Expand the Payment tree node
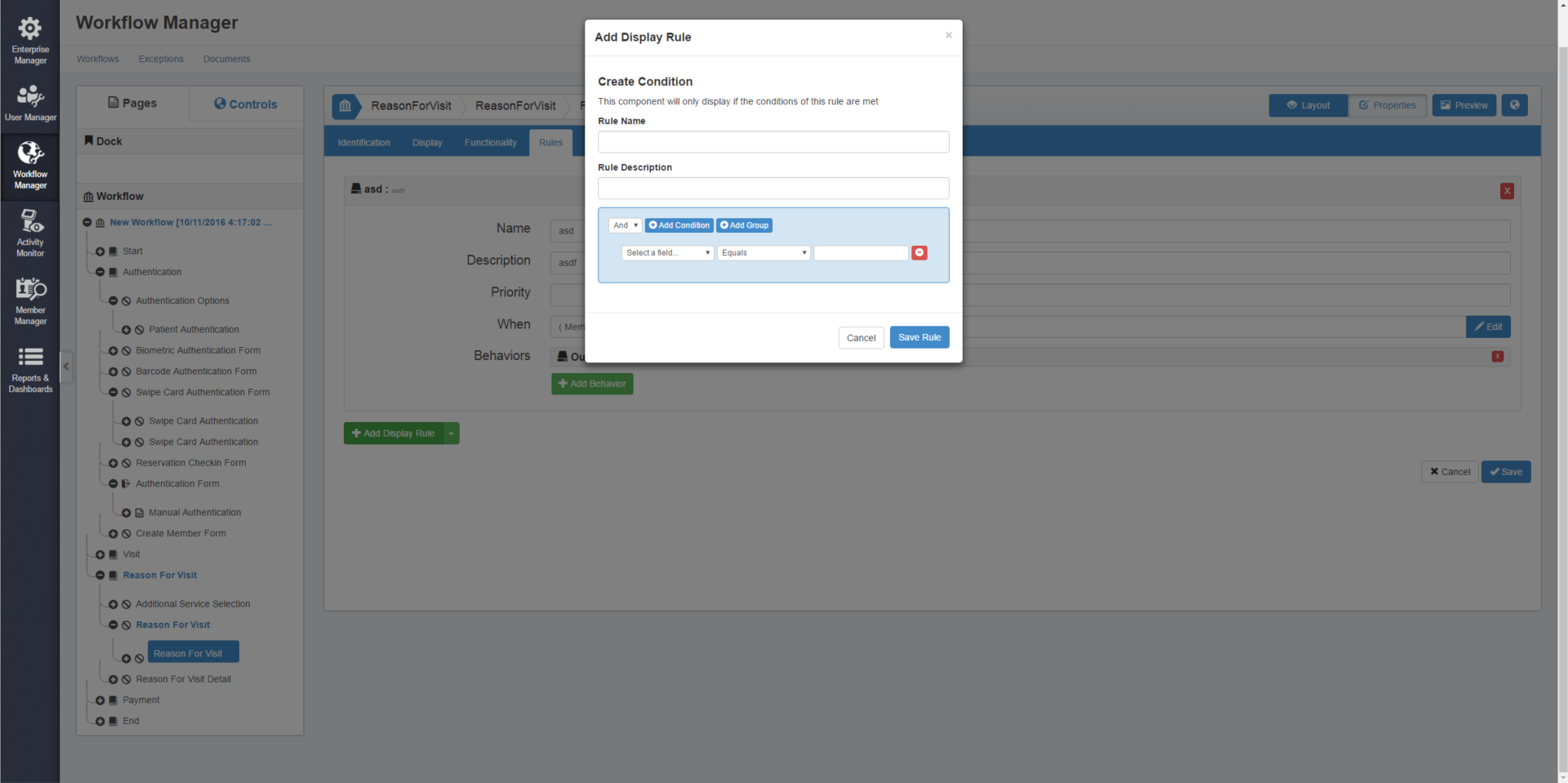1568x783 pixels. 100,701
